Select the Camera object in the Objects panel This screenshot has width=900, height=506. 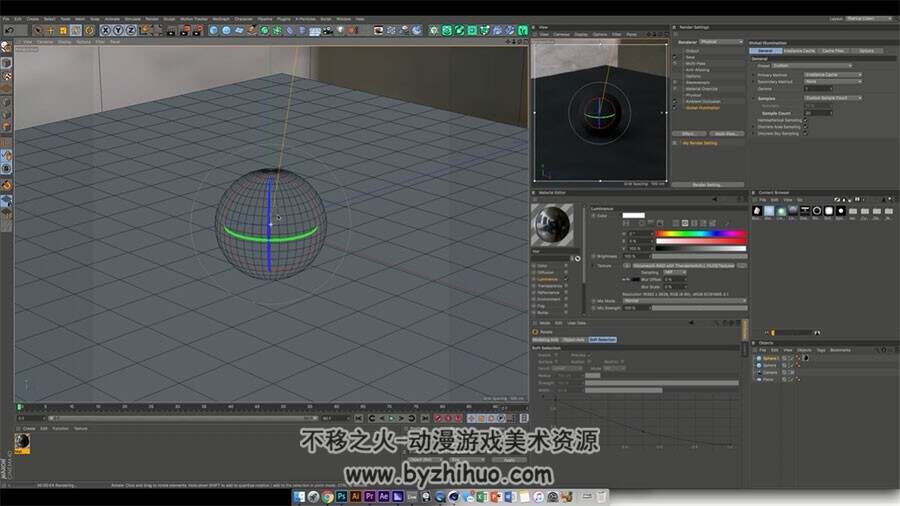770,372
